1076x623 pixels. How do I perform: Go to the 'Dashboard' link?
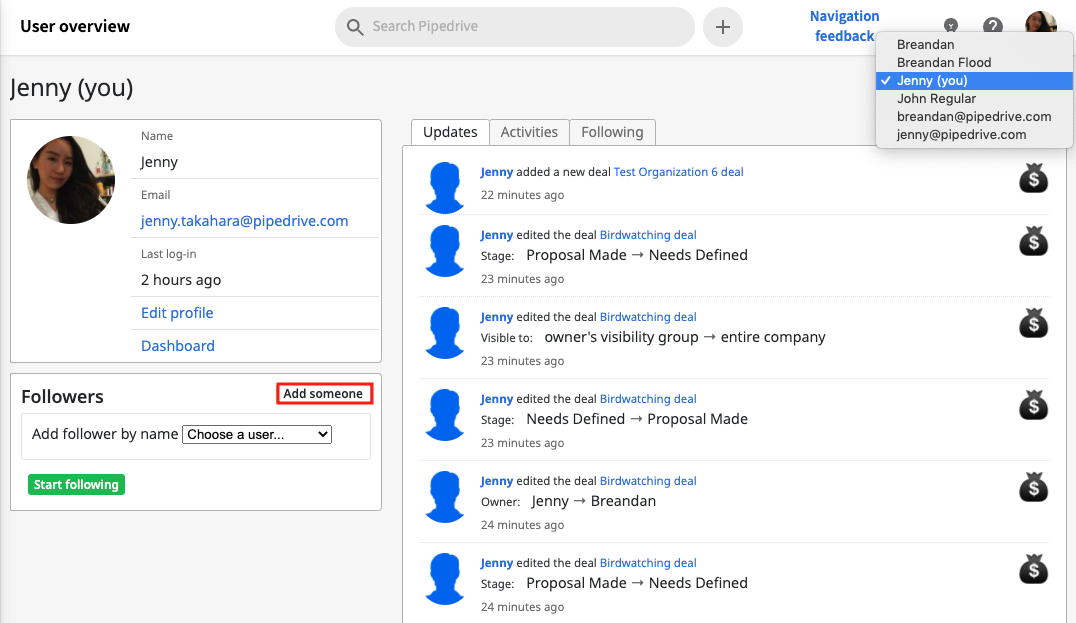(x=178, y=346)
